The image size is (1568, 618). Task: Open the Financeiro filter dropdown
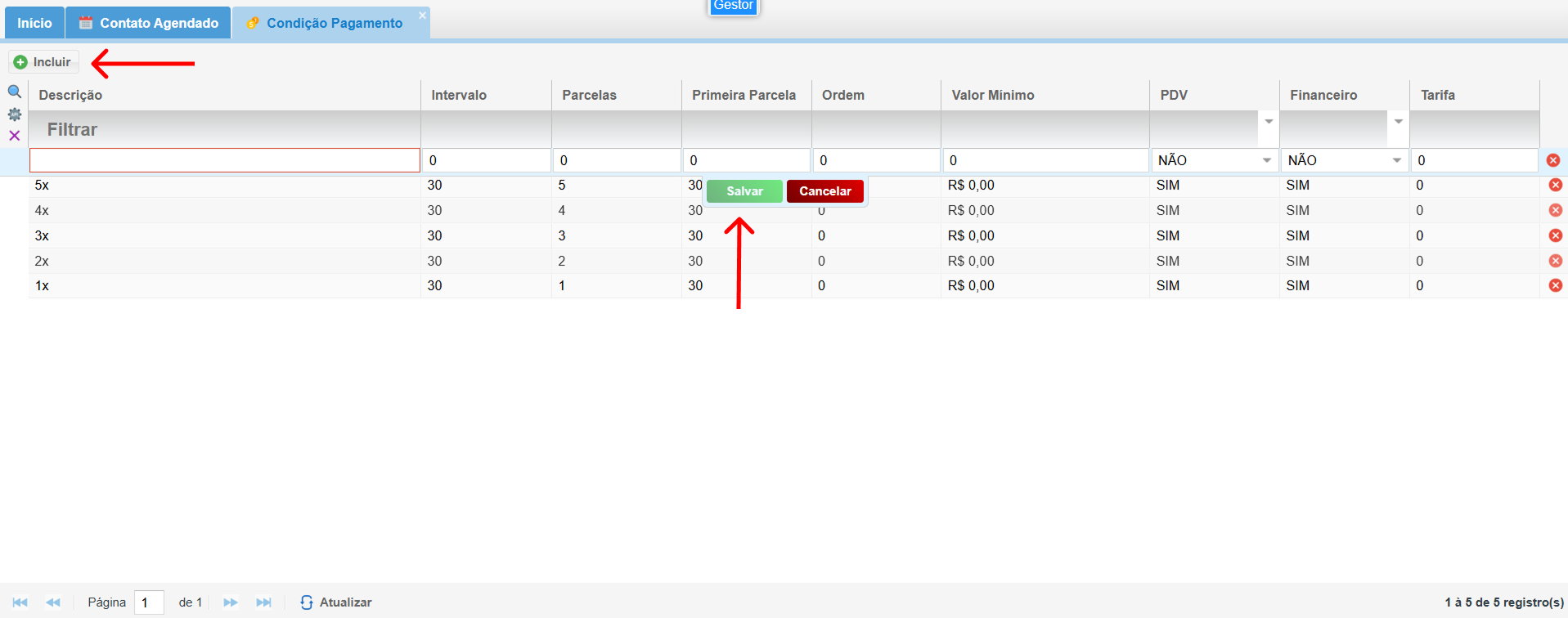point(1398,122)
